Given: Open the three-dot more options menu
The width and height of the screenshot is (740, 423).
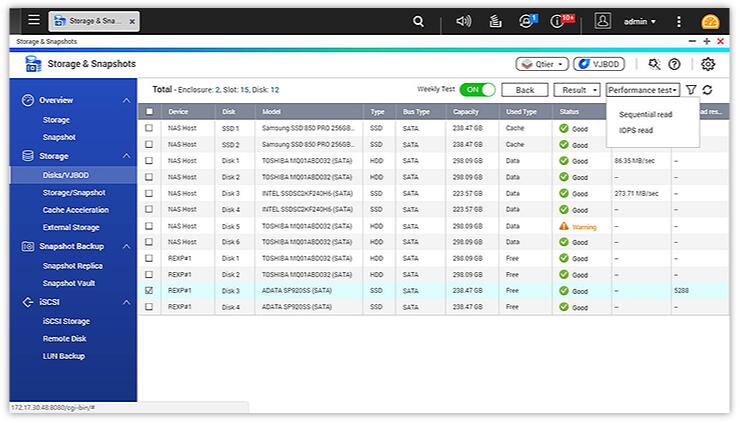Looking at the screenshot, I should click(678, 21).
